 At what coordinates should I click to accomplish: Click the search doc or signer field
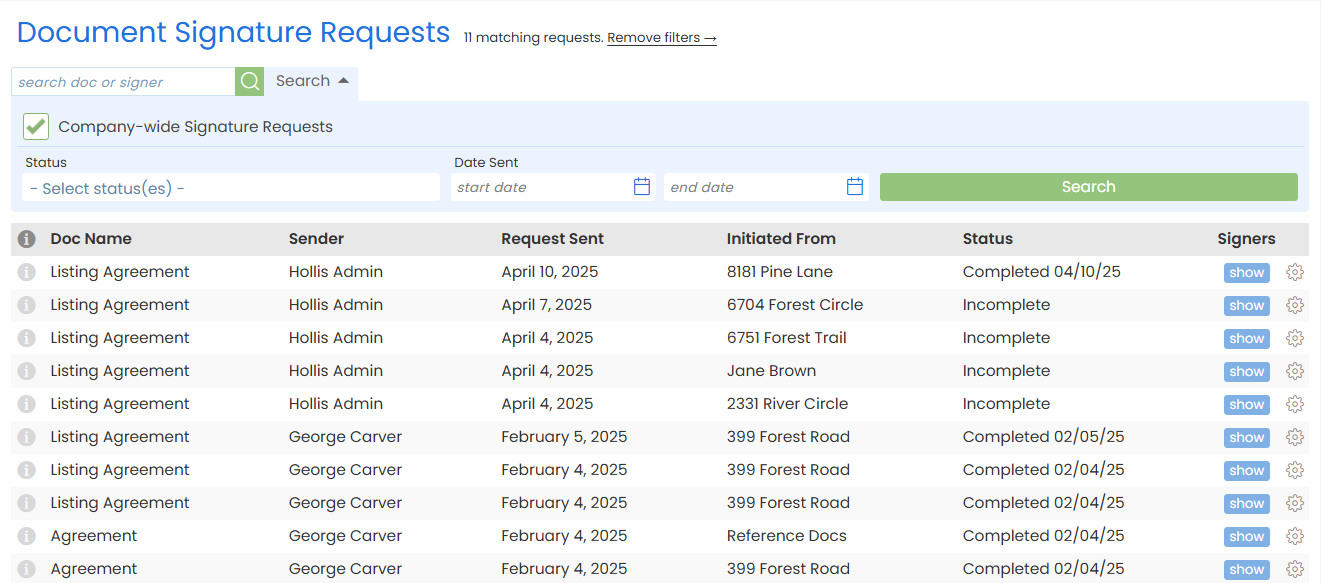pos(123,82)
